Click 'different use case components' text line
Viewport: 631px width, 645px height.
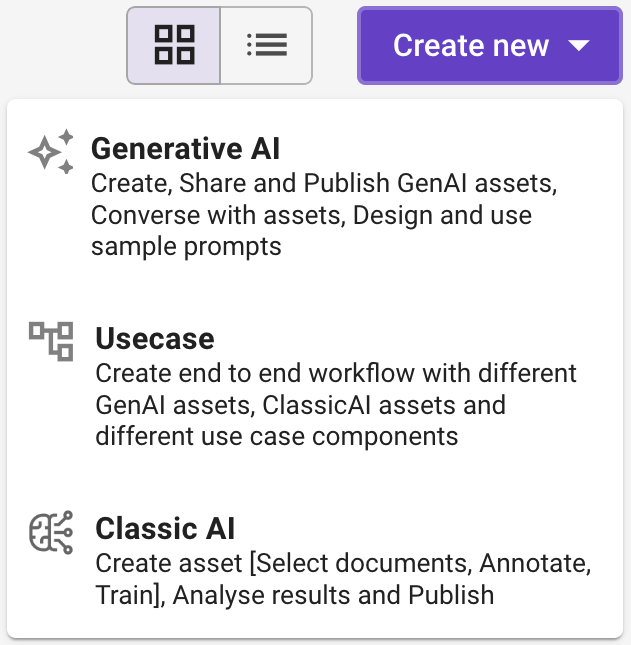[x=277, y=436]
